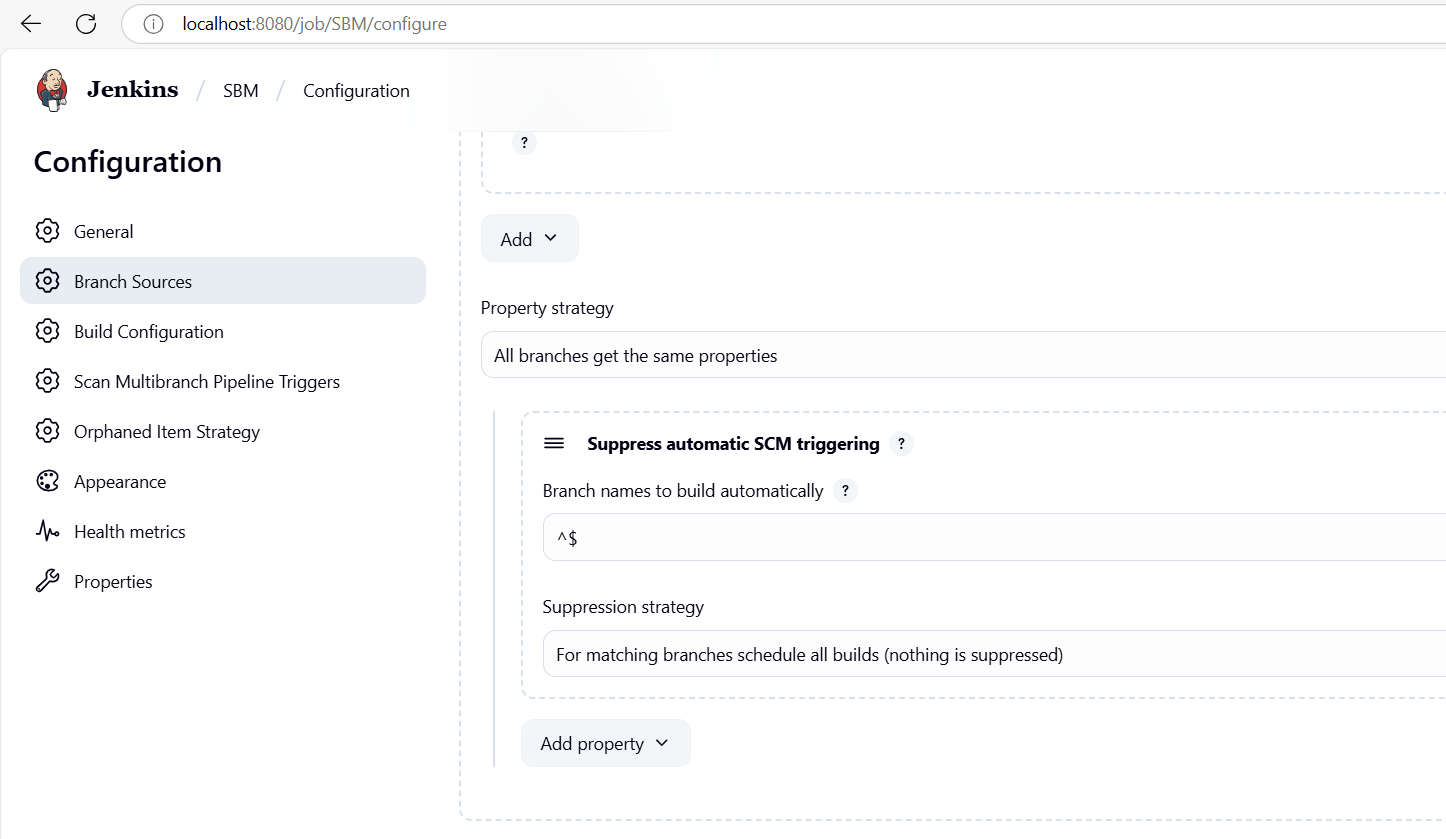Reload the page with refresh icon
1446x839 pixels.
86,24
